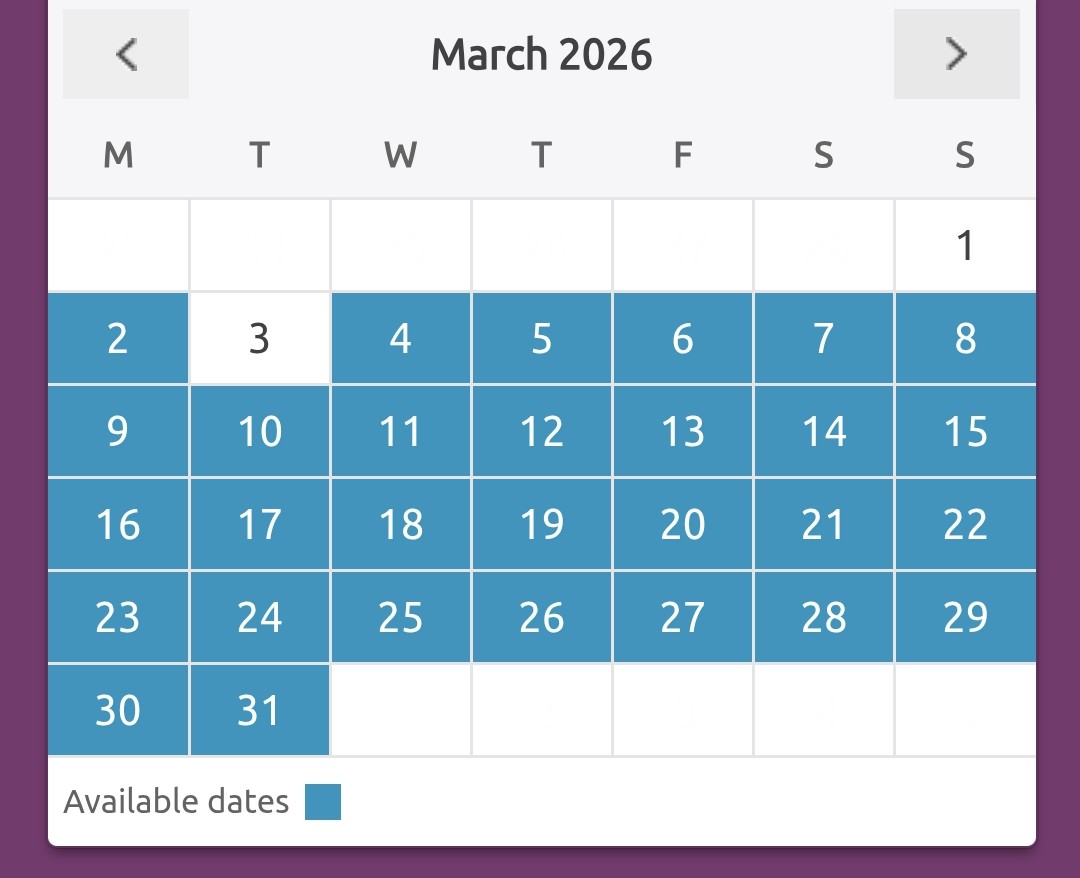1080x878 pixels.
Task: Pick Saturday March 28
Action: click(x=824, y=618)
